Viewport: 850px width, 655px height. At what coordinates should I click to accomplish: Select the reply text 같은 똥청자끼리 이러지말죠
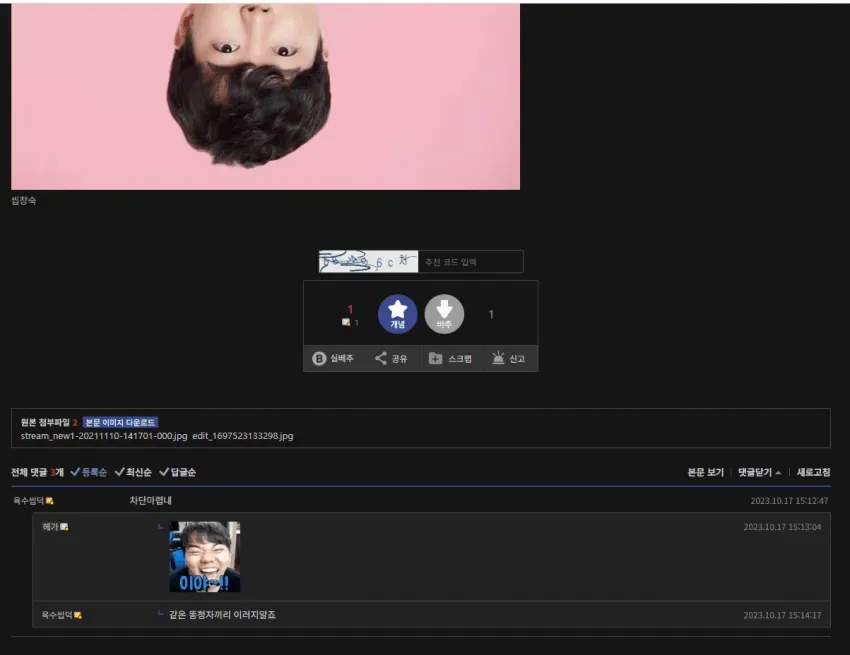(222, 615)
